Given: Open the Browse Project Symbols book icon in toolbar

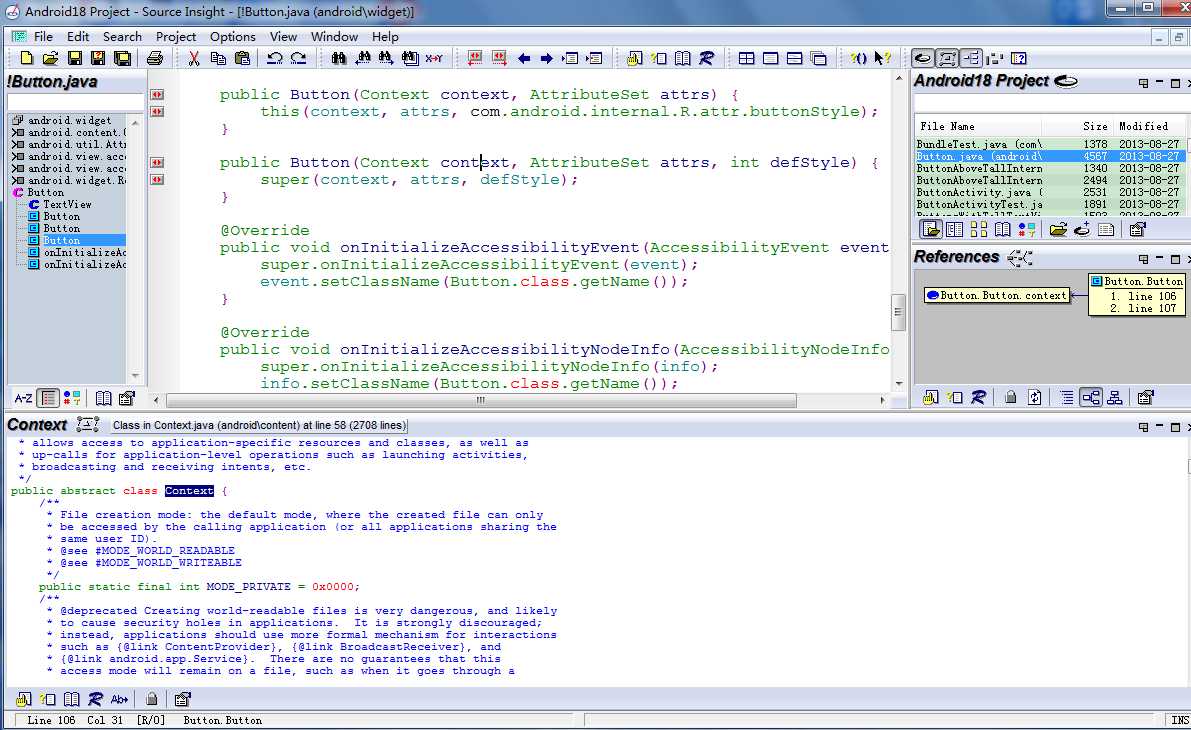Looking at the screenshot, I should [x=683, y=58].
